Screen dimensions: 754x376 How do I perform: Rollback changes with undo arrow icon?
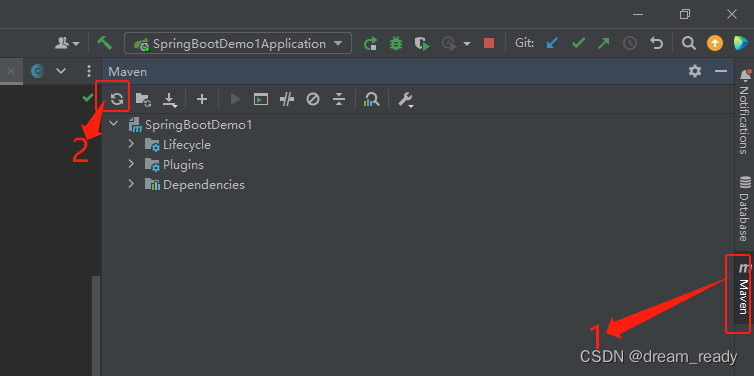[x=656, y=43]
